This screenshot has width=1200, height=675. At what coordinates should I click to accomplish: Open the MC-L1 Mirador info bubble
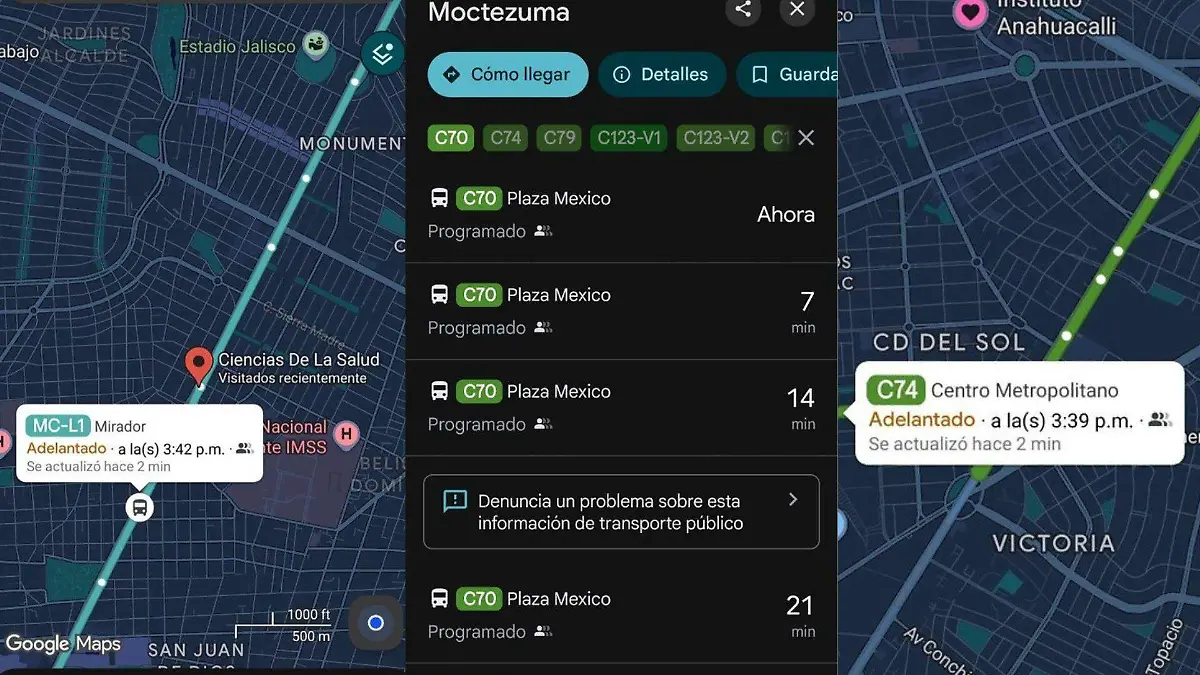[x=140, y=443]
